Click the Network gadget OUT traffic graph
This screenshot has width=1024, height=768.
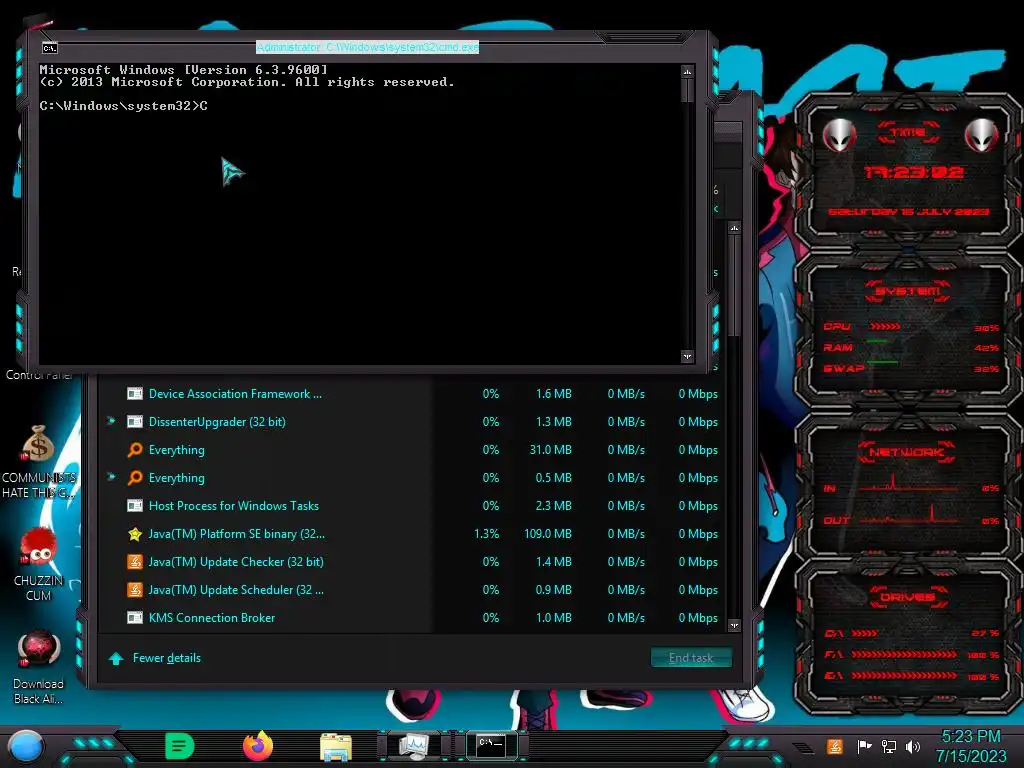[909, 513]
